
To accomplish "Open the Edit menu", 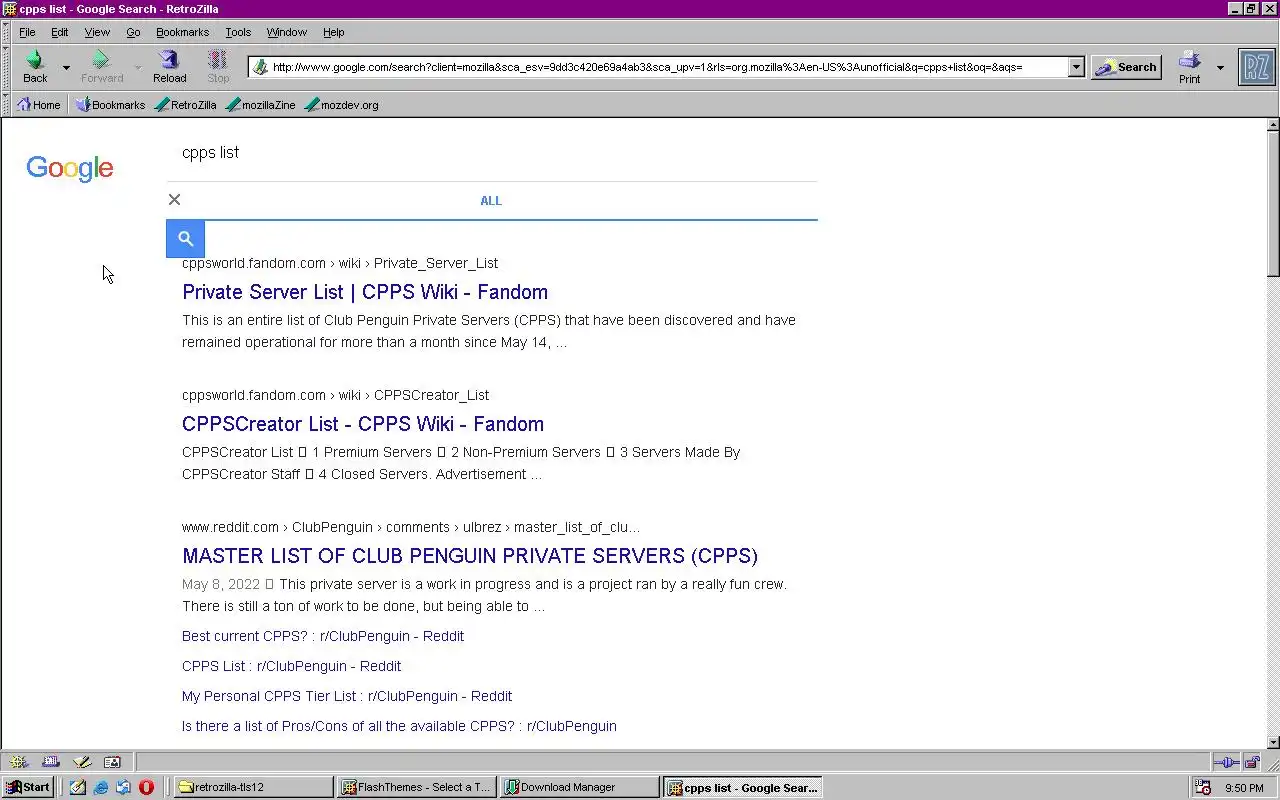I will [60, 32].
